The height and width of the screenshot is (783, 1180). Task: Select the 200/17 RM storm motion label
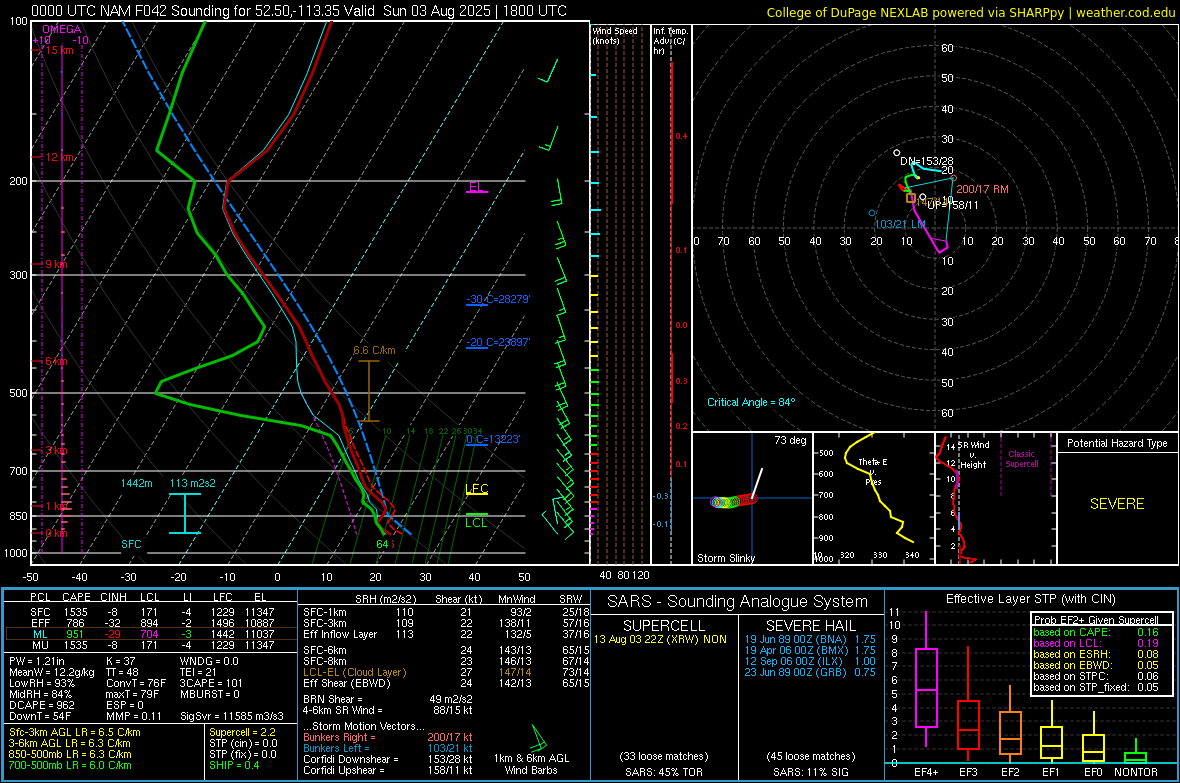coord(982,189)
